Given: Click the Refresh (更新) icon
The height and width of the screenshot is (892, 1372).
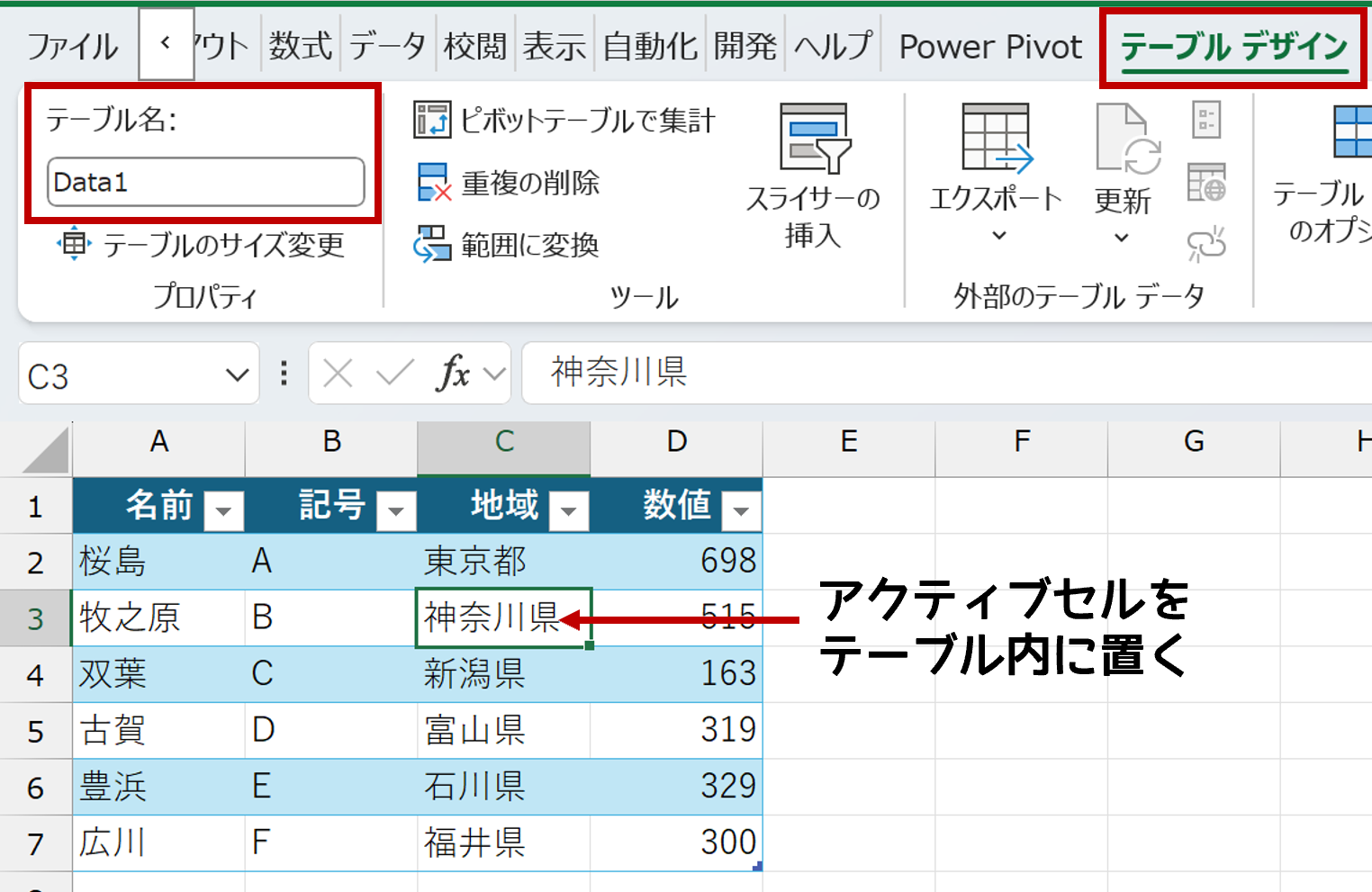Looking at the screenshot, I should [x=1127, y=139].
